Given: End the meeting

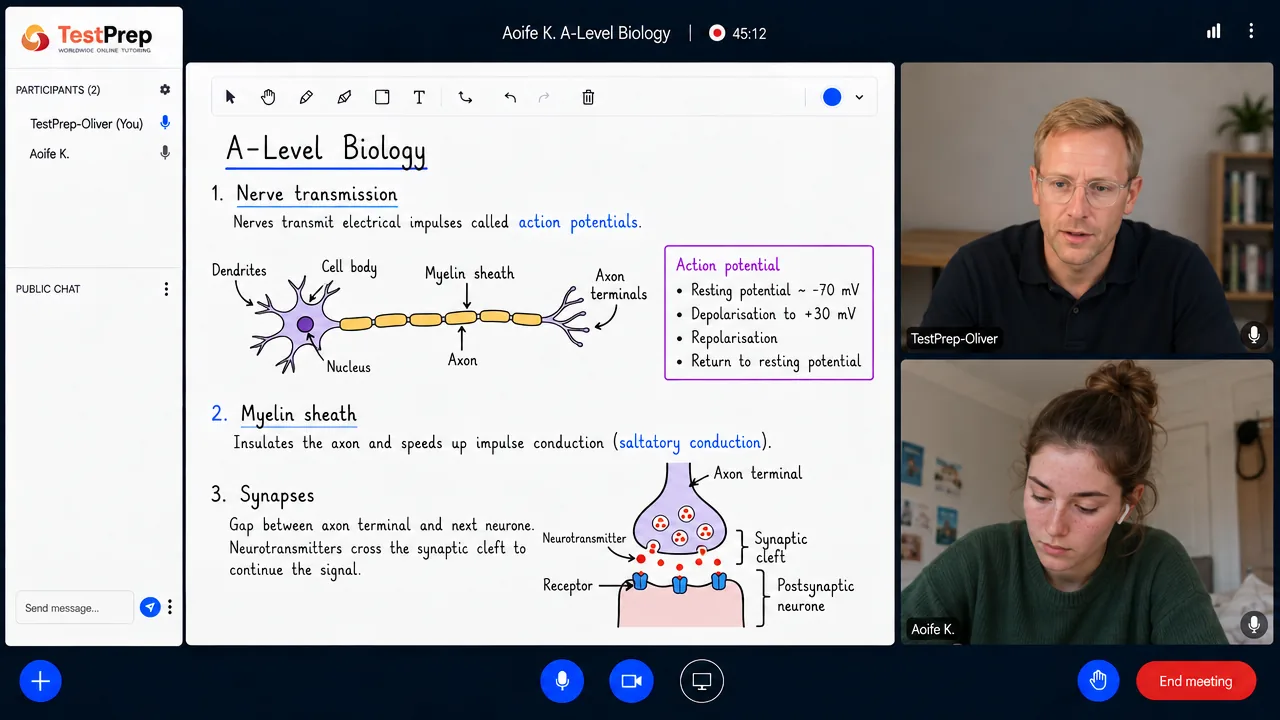Looking at the screenshot, I should point(1196,681).
